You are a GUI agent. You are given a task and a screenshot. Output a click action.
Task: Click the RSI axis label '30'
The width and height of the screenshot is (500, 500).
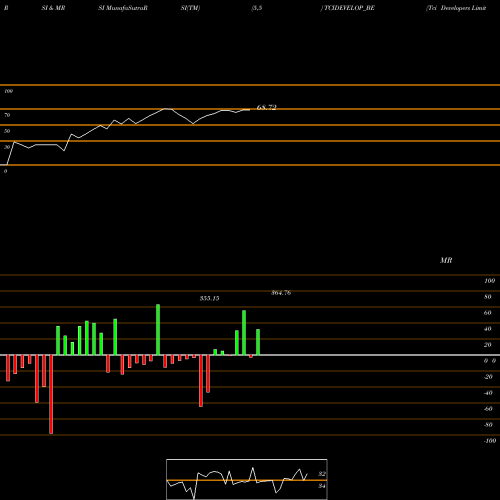(x=7, y=147)
